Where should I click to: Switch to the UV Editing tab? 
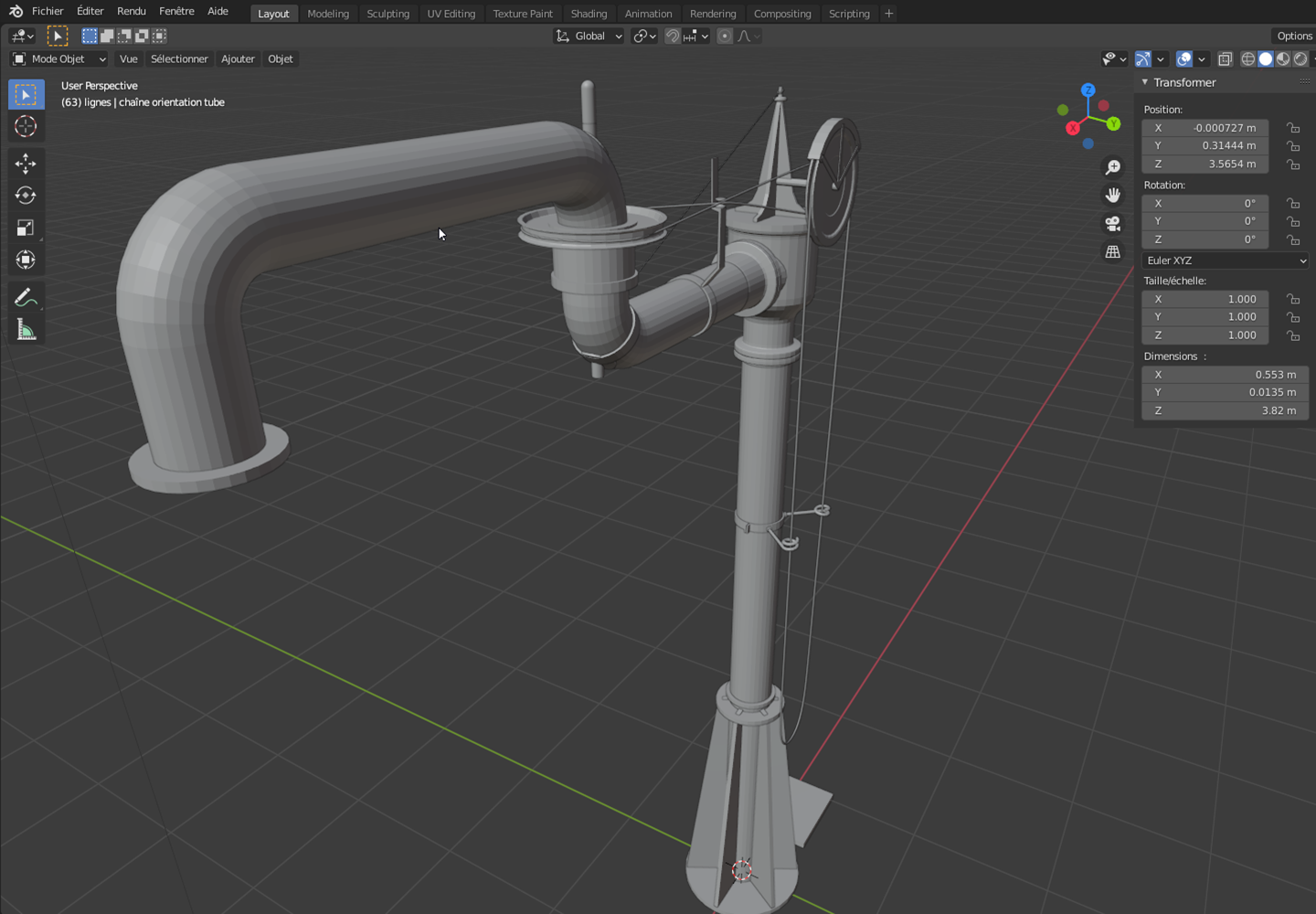(451, 14)
